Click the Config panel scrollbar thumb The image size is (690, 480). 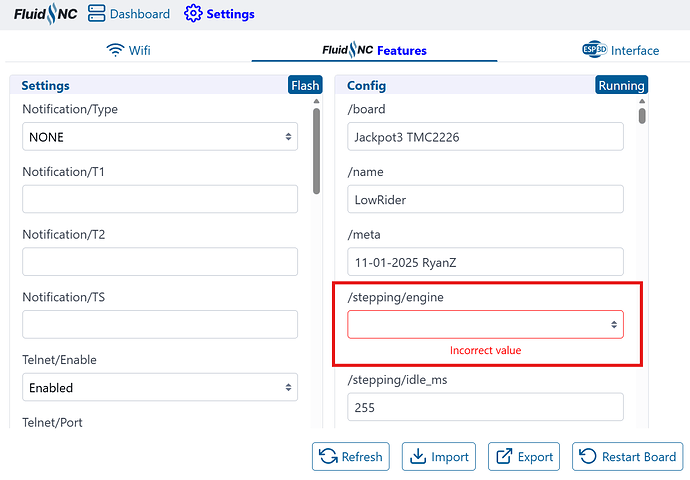click(x=642, y=116)
